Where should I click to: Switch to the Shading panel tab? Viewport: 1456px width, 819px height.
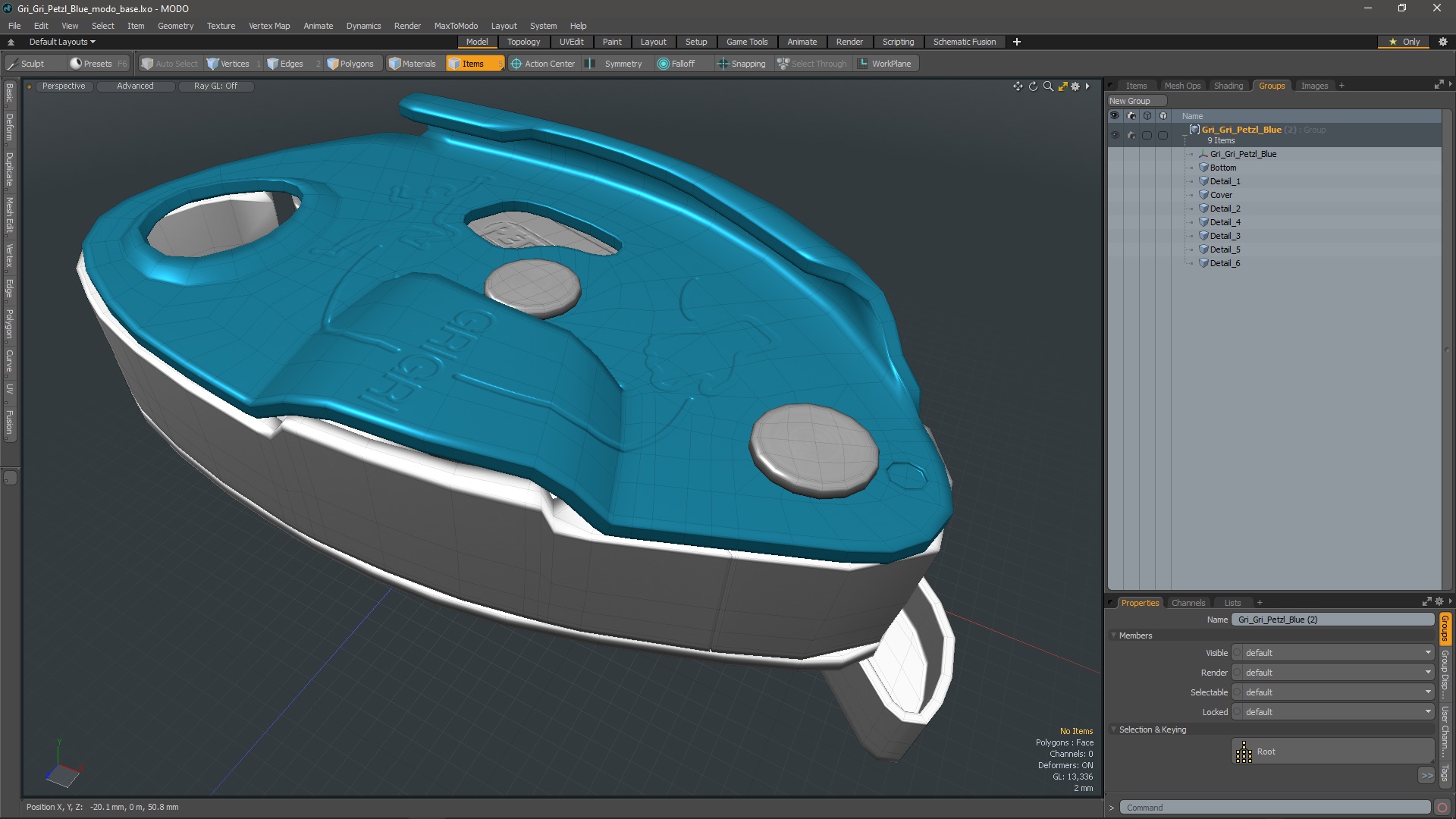pyautogui.click(x=1228, y=86)
